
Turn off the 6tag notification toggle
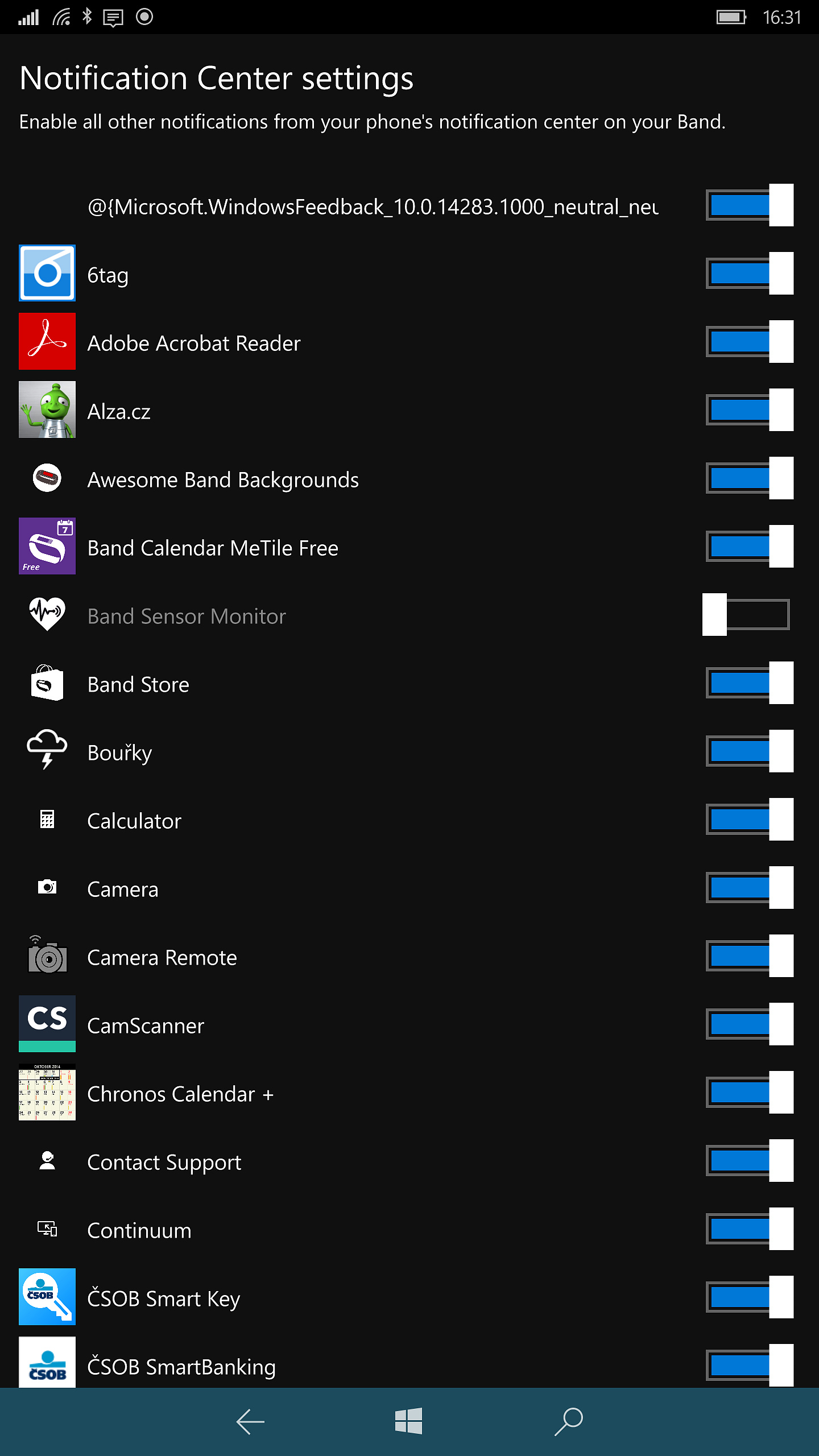[x=750, y=273]
